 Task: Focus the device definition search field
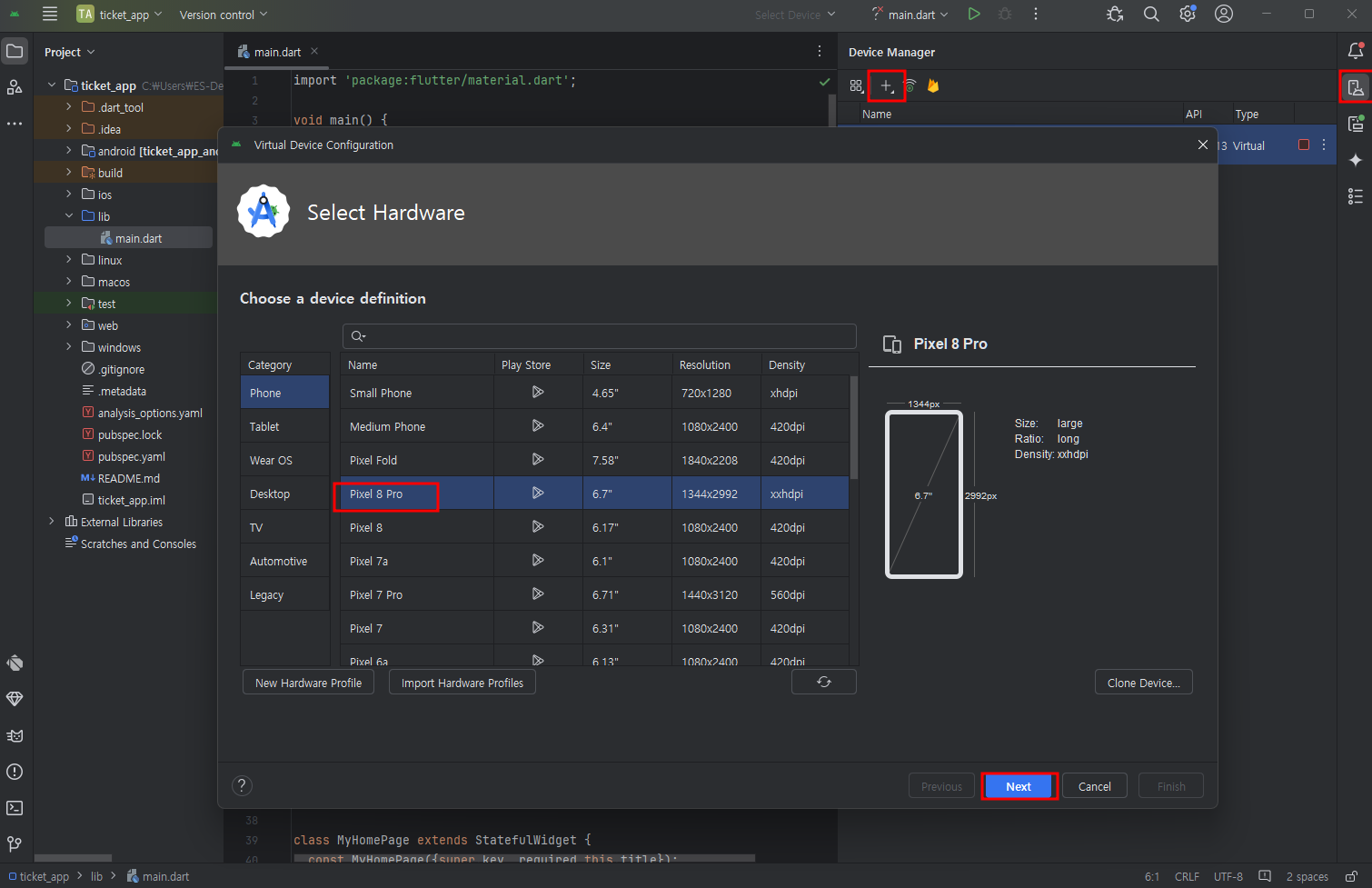(600, 336)
